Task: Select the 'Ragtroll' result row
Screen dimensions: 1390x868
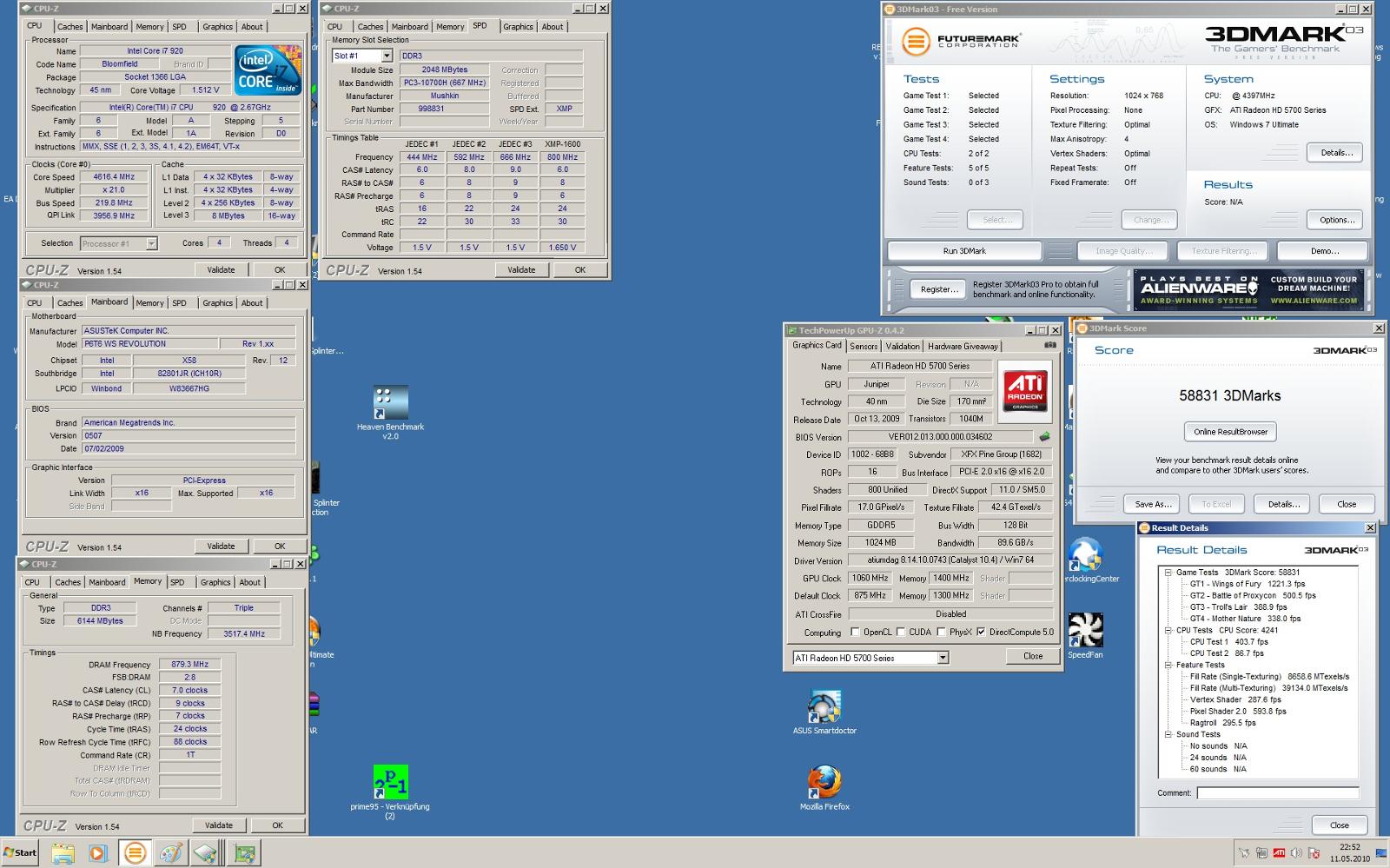Action: 1222,723
